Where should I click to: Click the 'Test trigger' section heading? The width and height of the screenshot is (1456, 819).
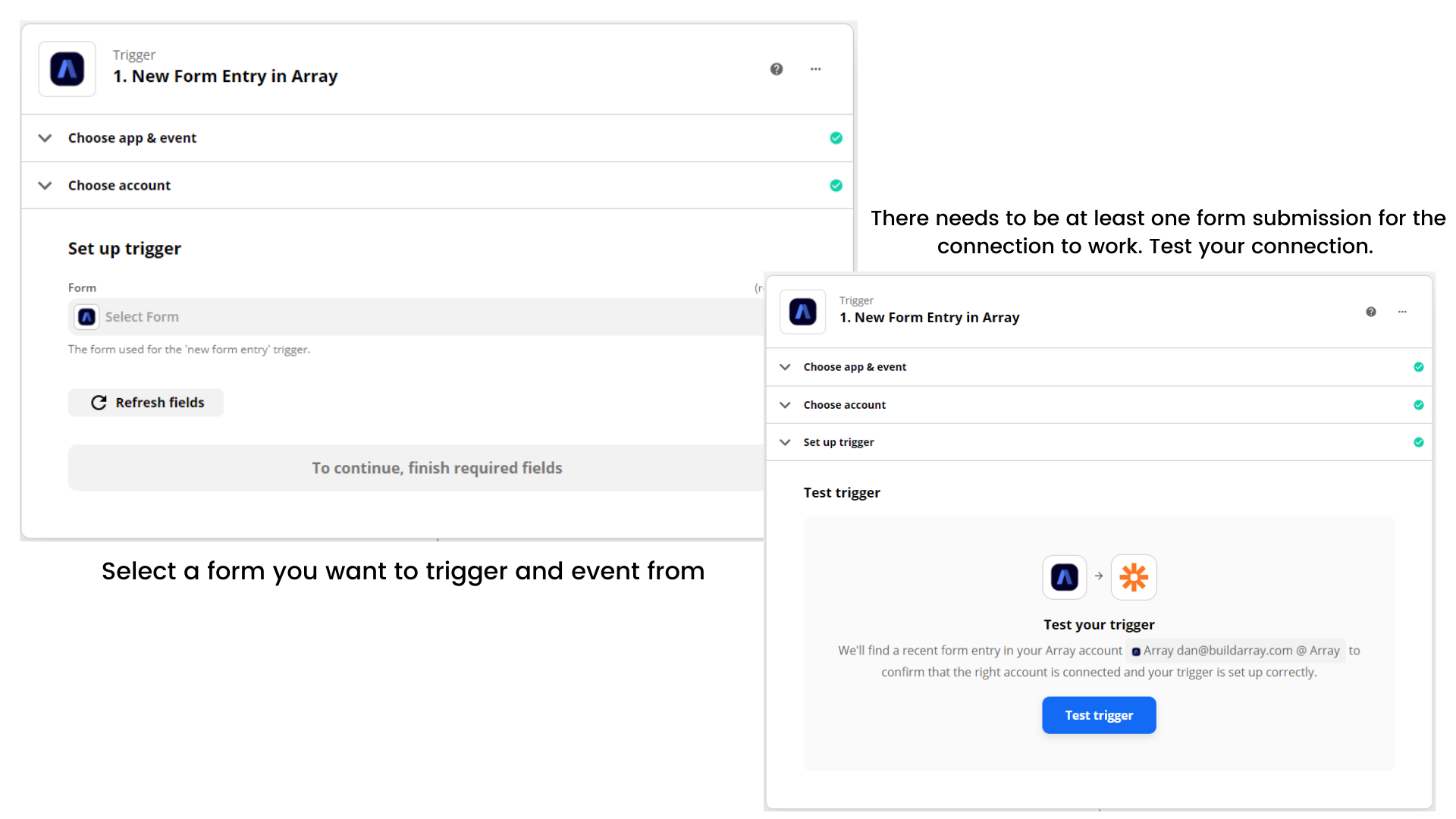[x=842, y=493]
